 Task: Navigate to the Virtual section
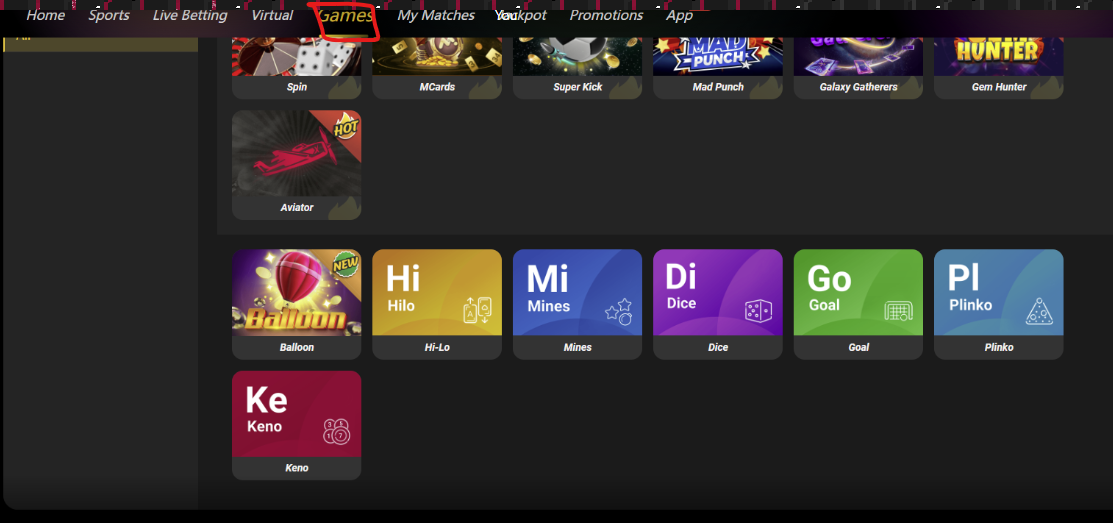pyautogui.click(x=272, y=15)
